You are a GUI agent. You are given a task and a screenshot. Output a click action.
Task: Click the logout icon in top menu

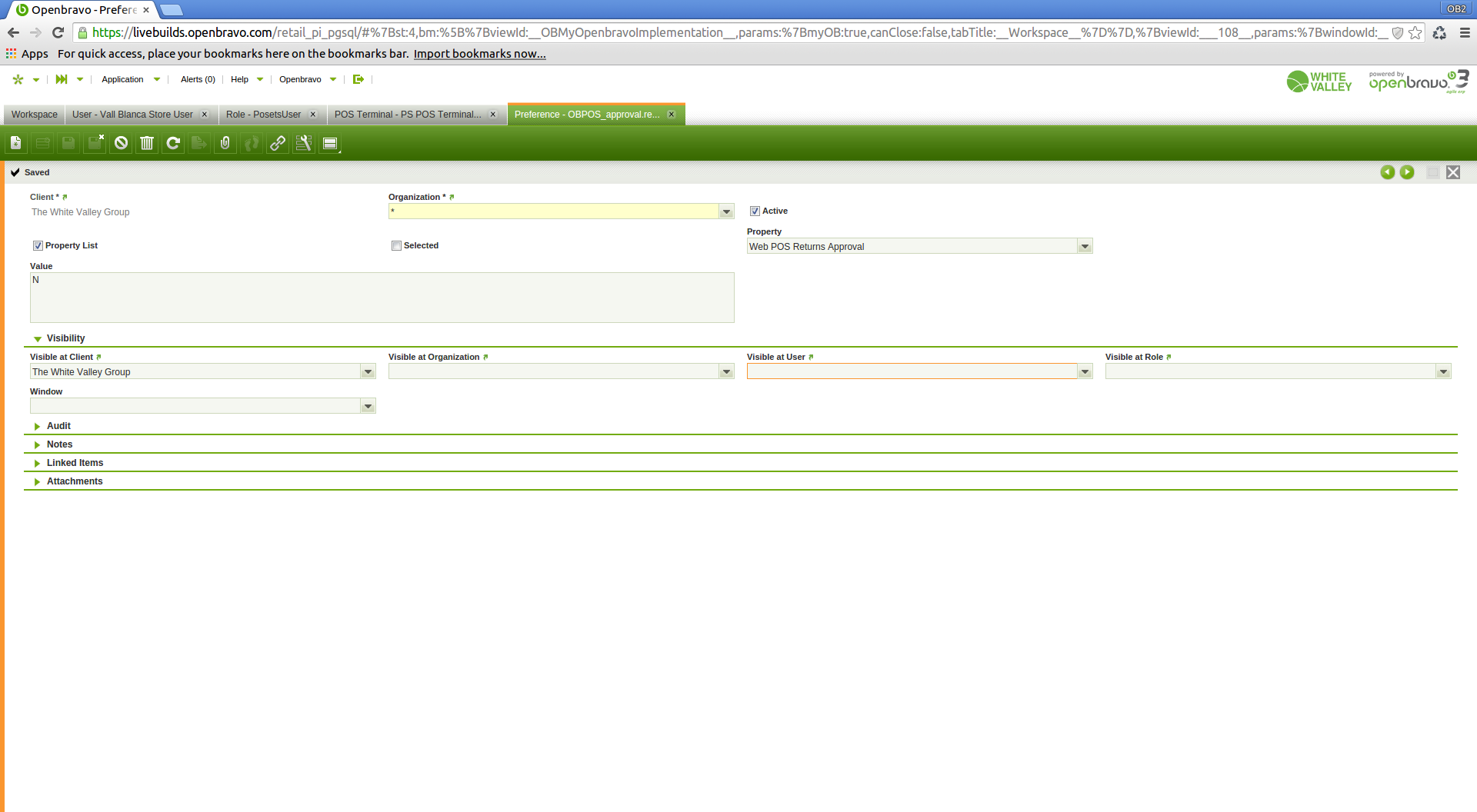tap(358, 79)
